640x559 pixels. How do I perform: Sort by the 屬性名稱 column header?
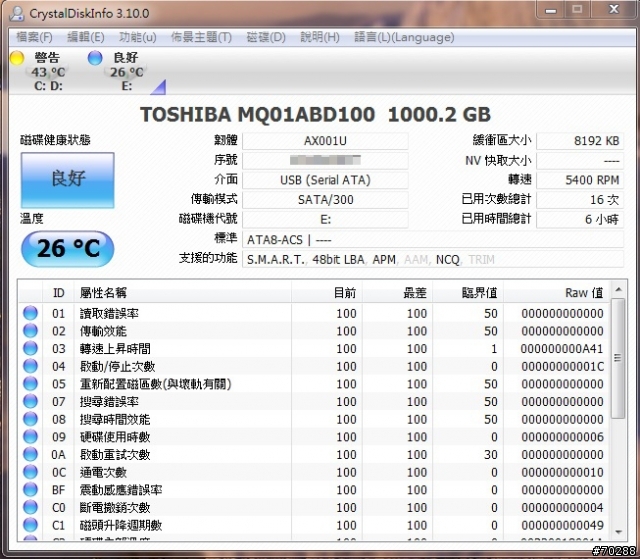coord(182,292)
